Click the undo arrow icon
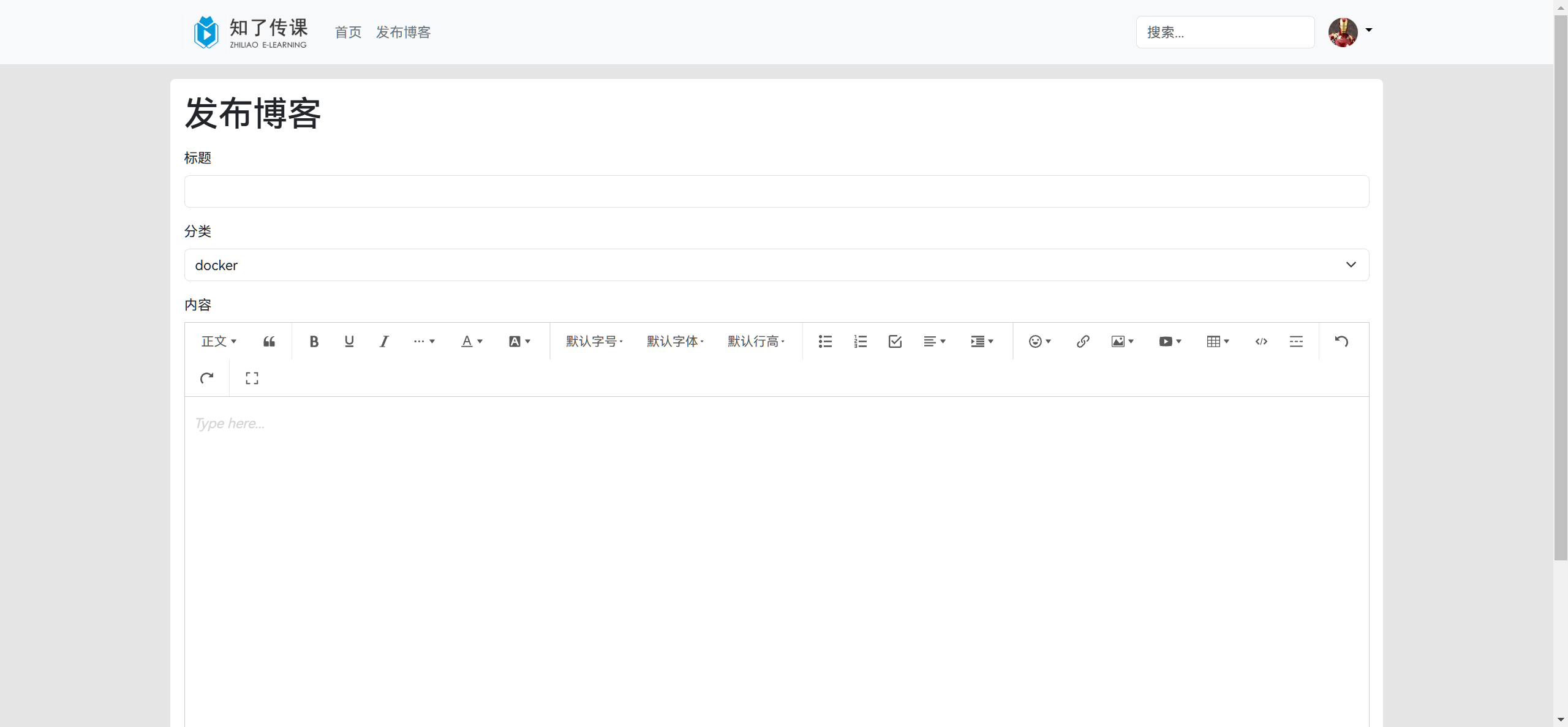The width and height of the screenshot is (1568, 727). (x=1341, y=341)
